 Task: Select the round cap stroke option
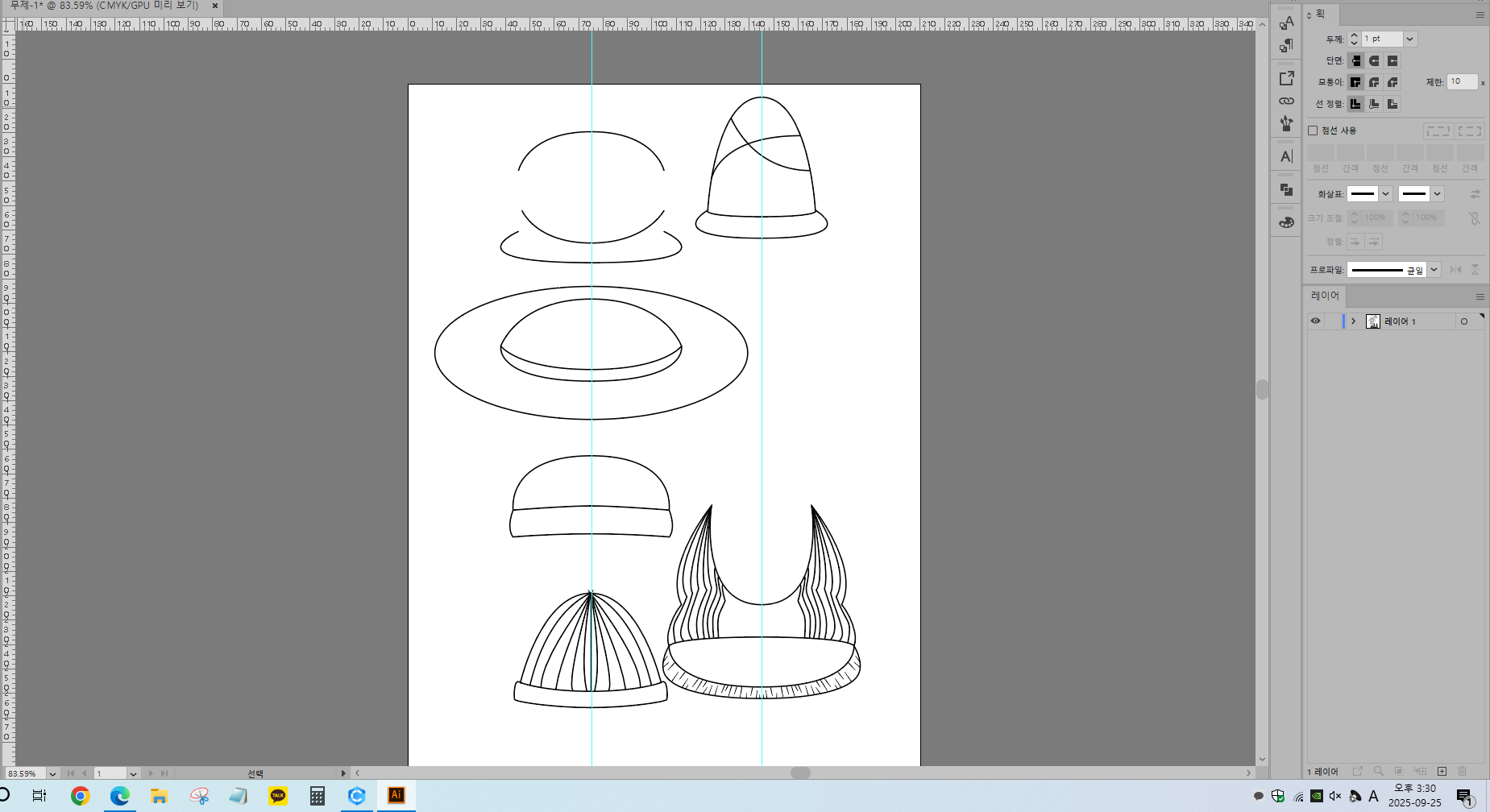click(1374, 60)
